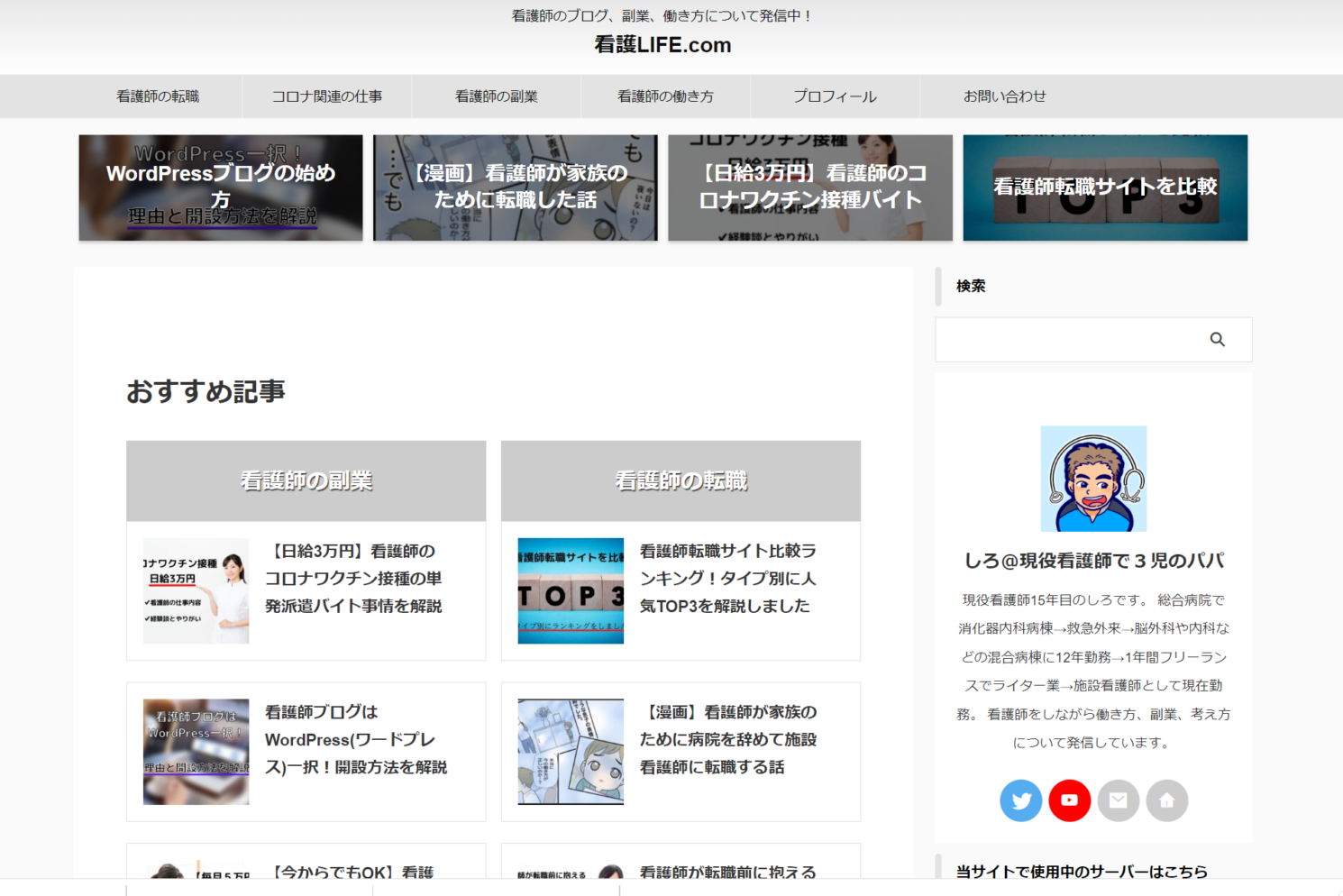Click the 看護師の副業 category header
Image resolution: width=1343 pixels, height=896 pixels.
point(306,481)
